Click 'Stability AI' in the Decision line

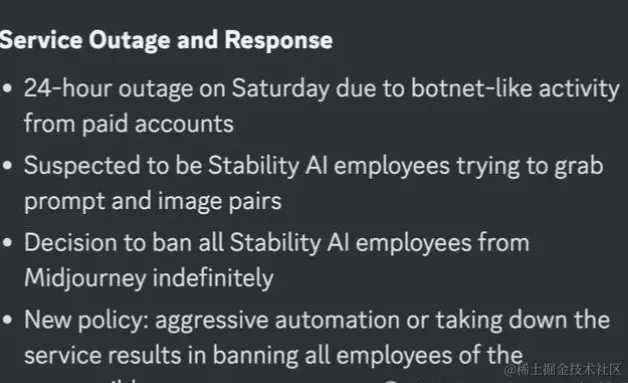[290, 243]
